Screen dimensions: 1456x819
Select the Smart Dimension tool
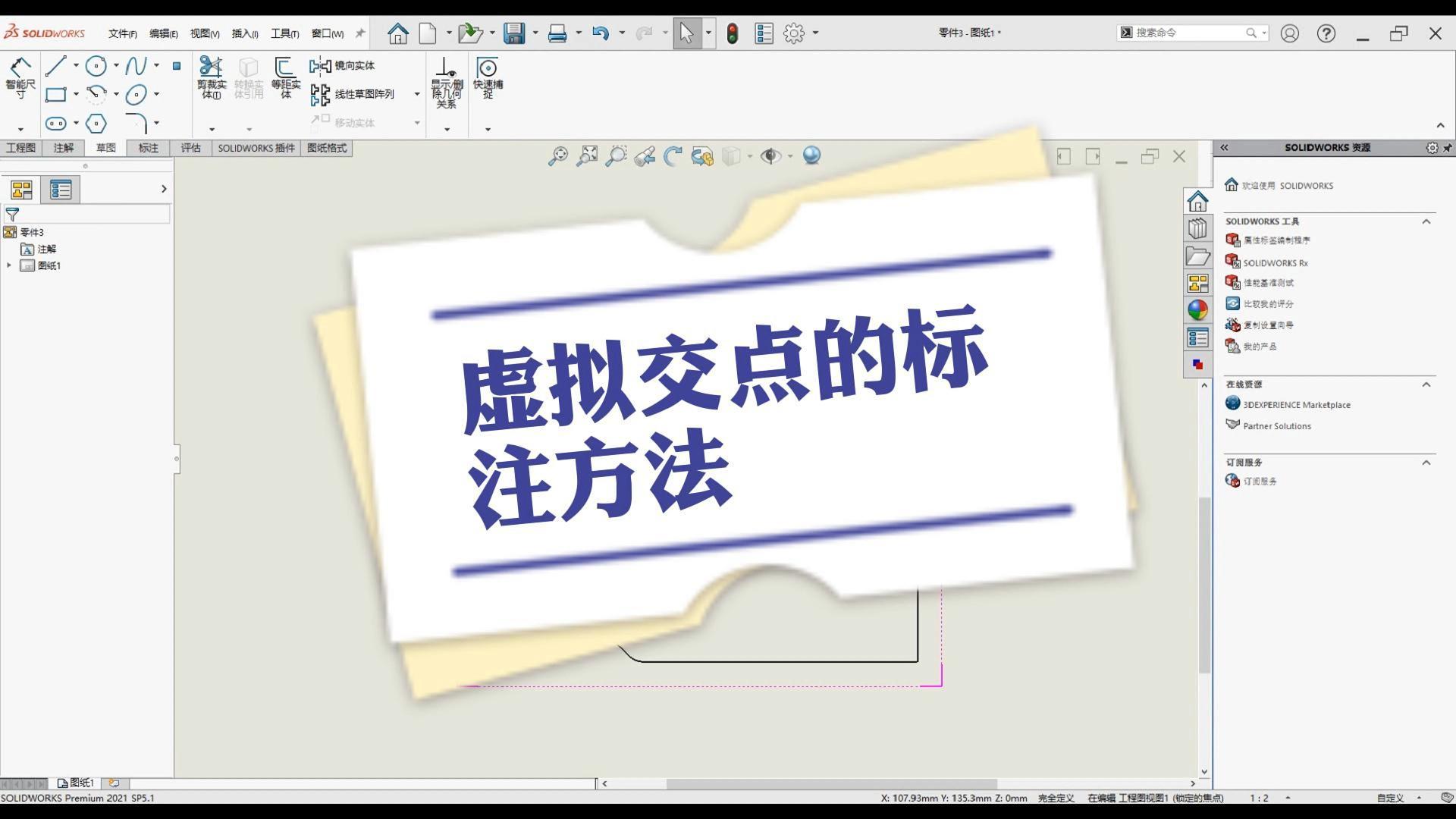(20, 76)
